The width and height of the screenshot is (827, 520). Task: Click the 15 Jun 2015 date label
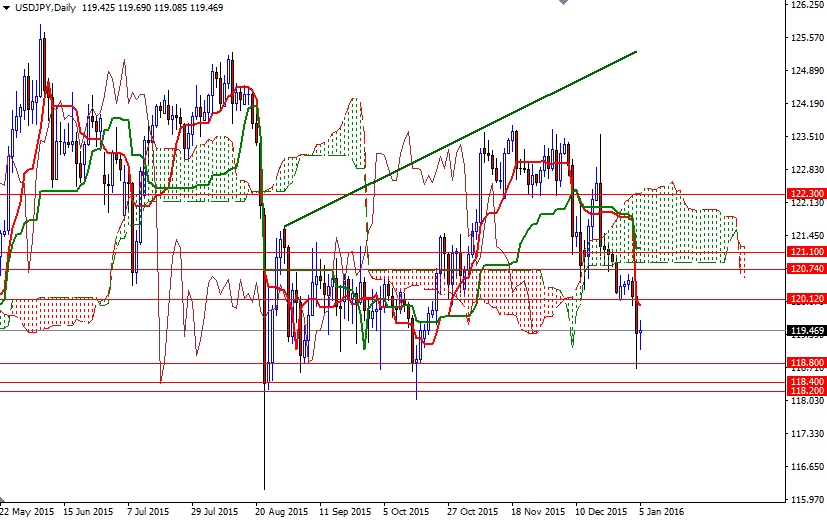tap(88, 512)
